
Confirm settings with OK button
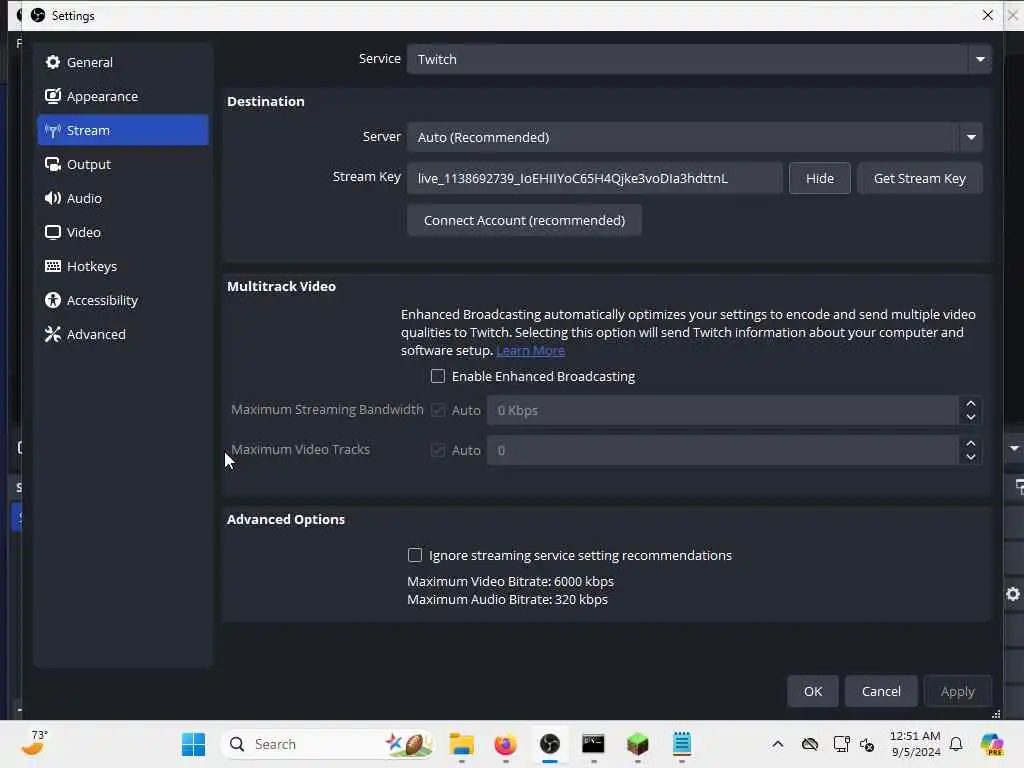812,691
